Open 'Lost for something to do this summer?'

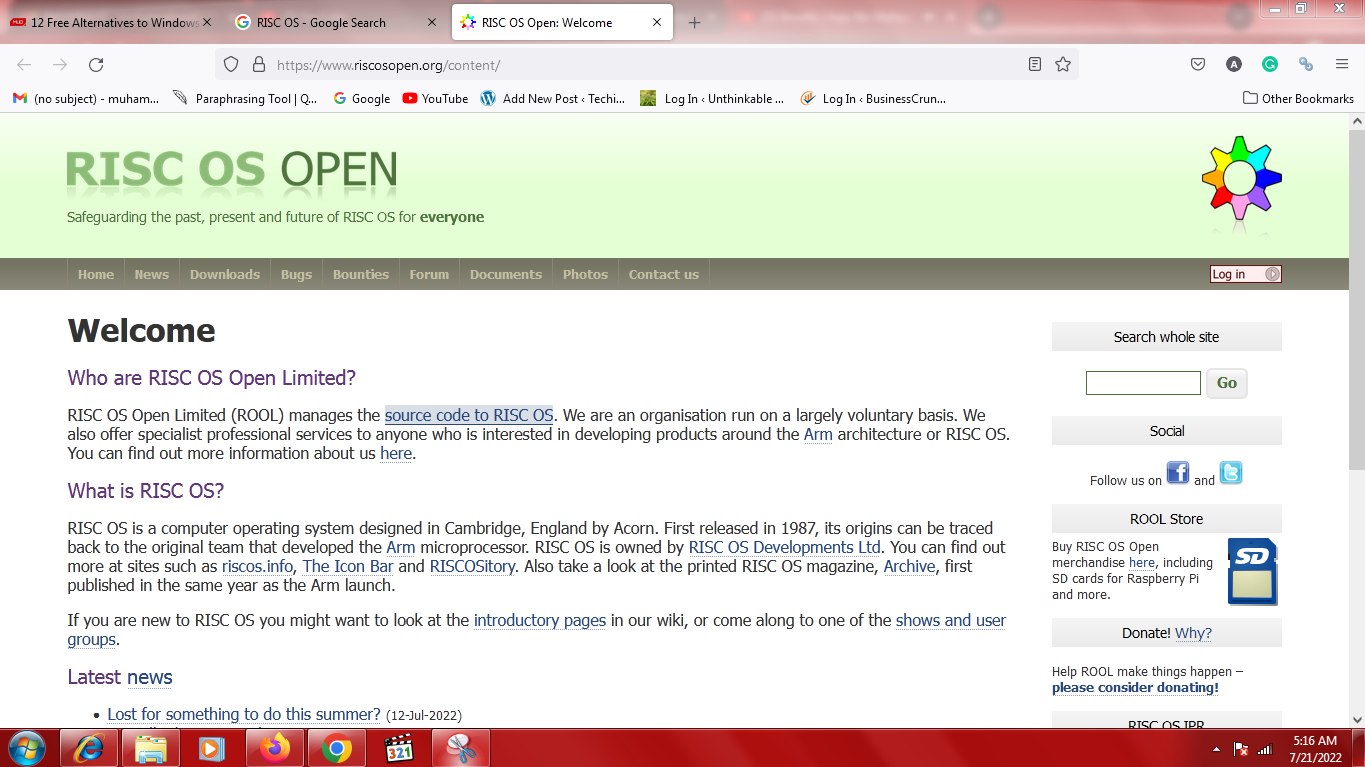(x=244, y=714)
